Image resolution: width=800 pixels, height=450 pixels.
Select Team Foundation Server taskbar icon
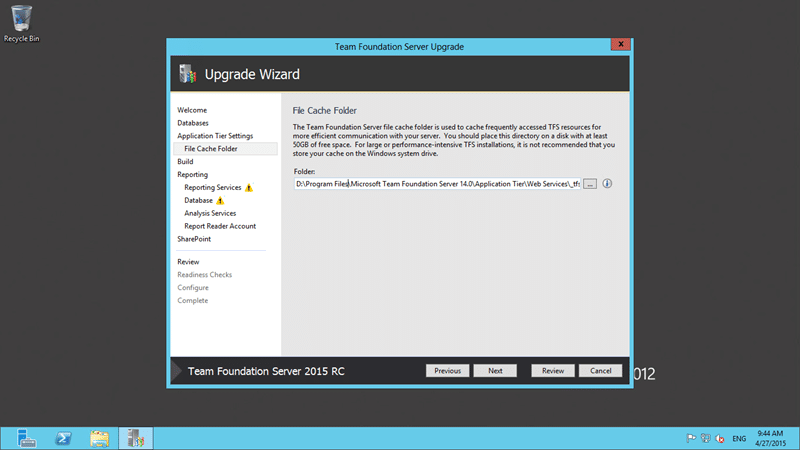point(136,438)
